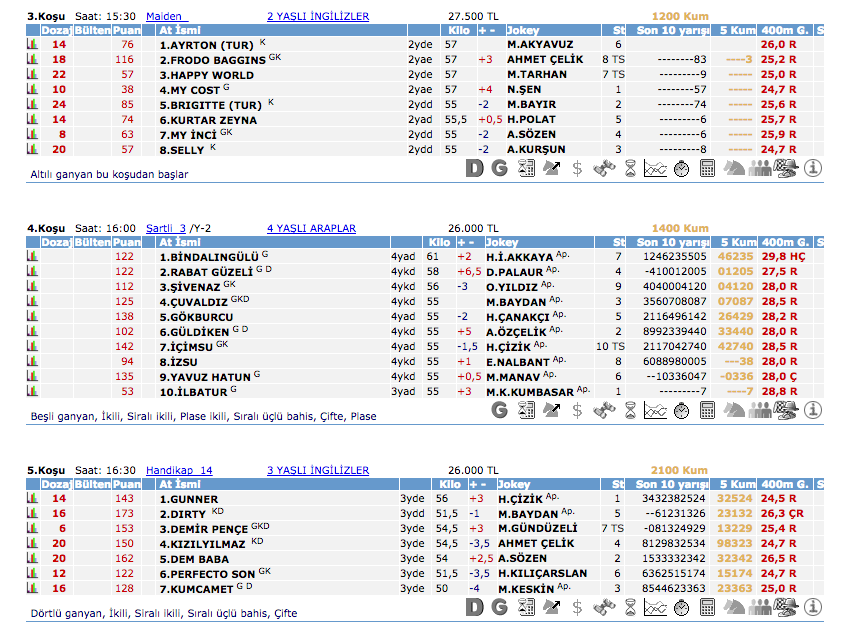
Task: Click the D icon under 3.Koşu table
Action: click(475, 168)
